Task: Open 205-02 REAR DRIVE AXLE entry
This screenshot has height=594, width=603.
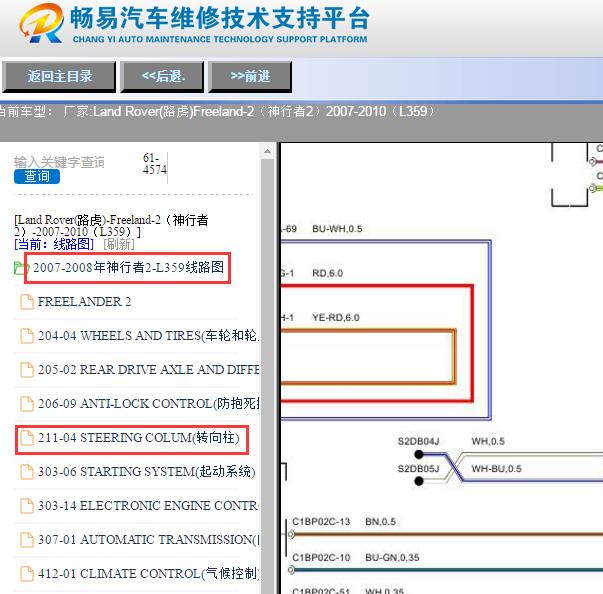Action: (148, 369)
